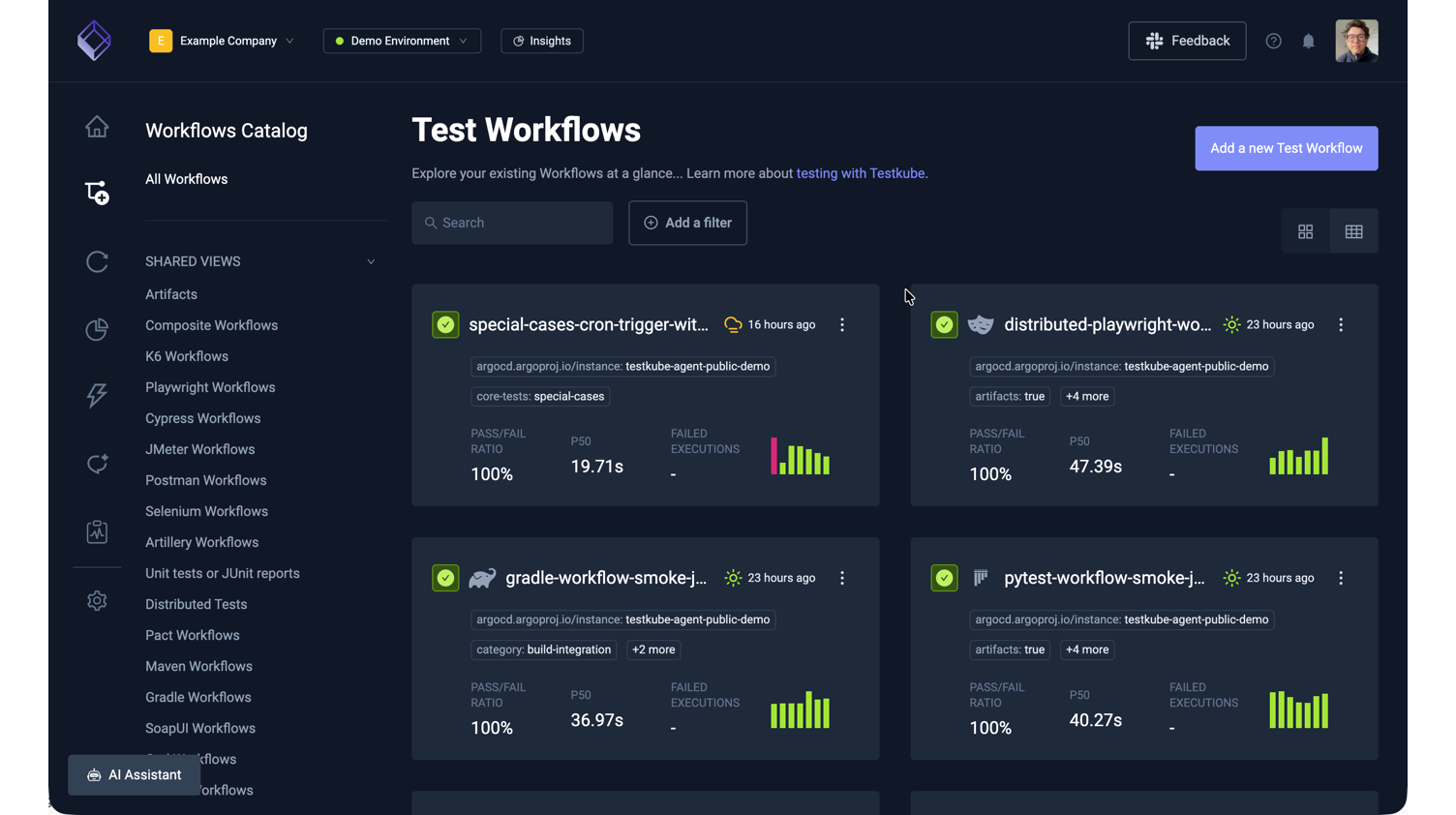The height and width of the screenshot is (815, 1456).
Task: Switch to table view layout
Action: 1353,231
